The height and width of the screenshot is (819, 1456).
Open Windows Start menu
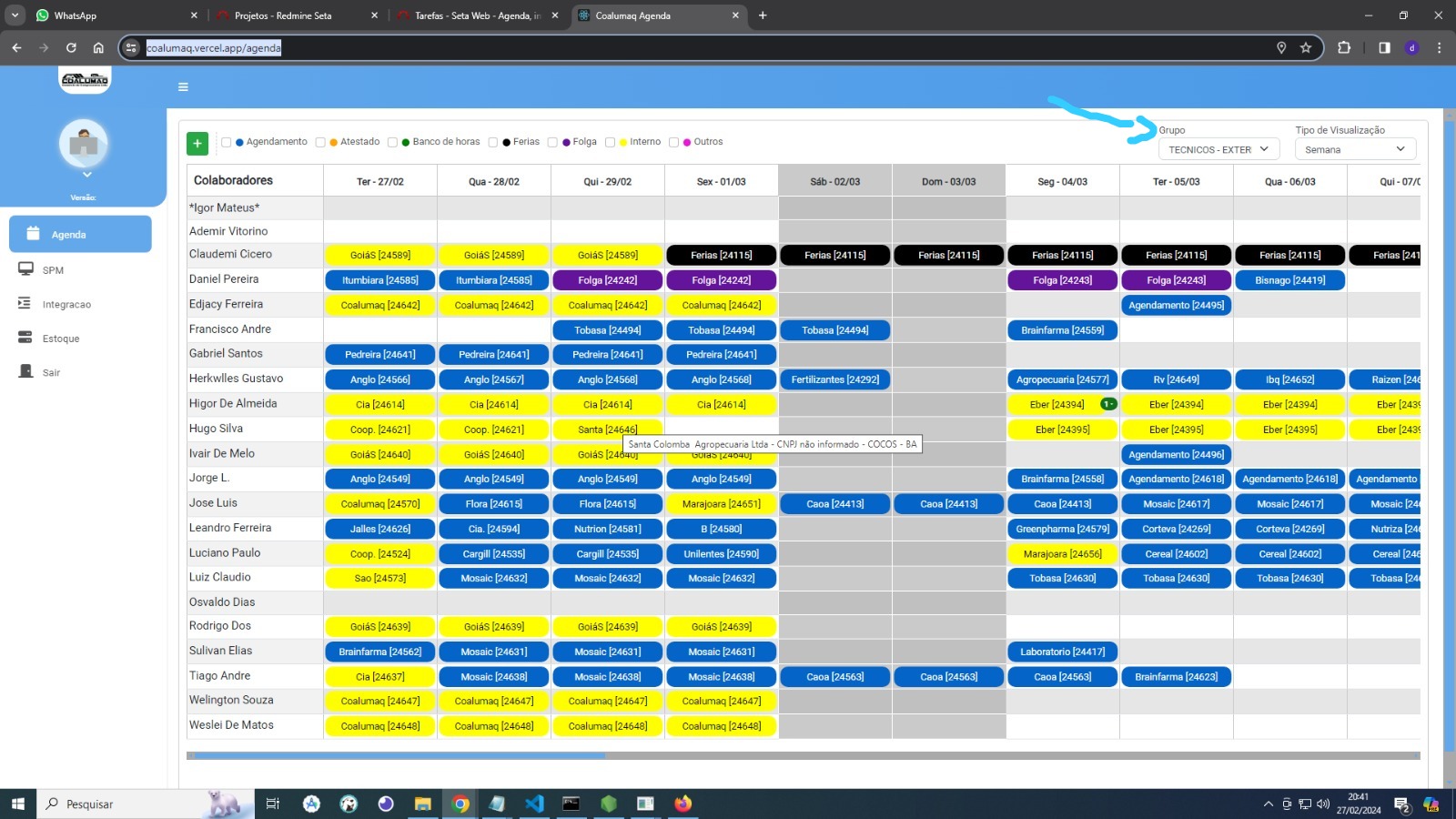(17, 804)
